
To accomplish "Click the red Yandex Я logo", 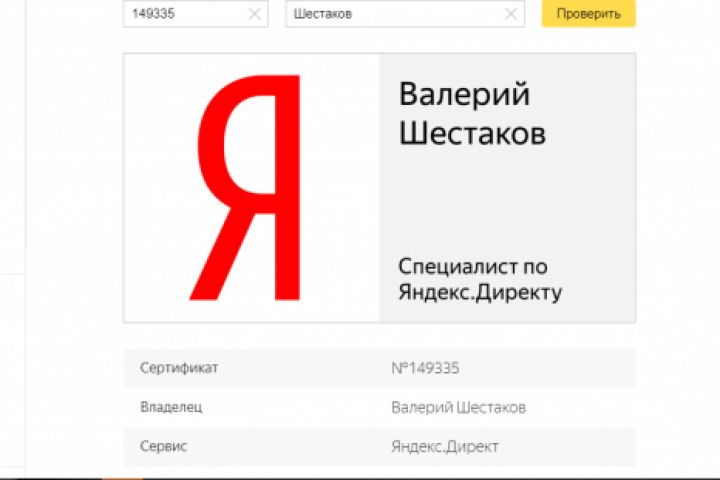I will tap(247, 187).
